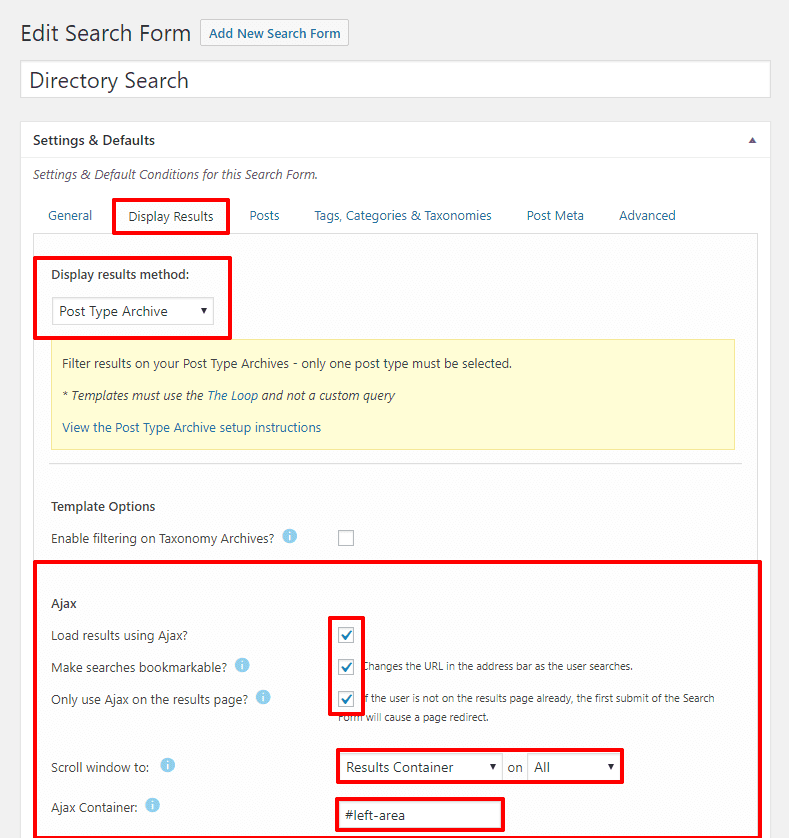Uncheck Only use Ajax on the results page

click(345, 698)
